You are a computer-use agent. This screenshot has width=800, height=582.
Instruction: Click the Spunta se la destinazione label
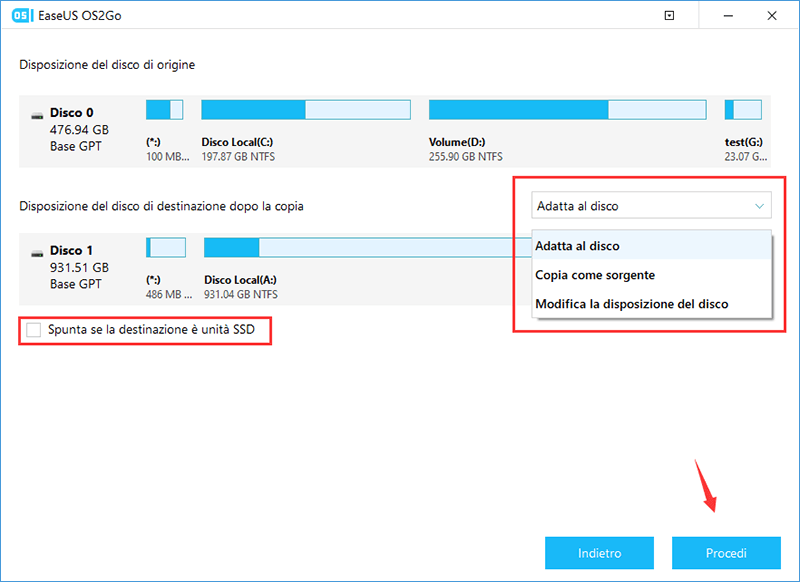[x=151, y=330]
